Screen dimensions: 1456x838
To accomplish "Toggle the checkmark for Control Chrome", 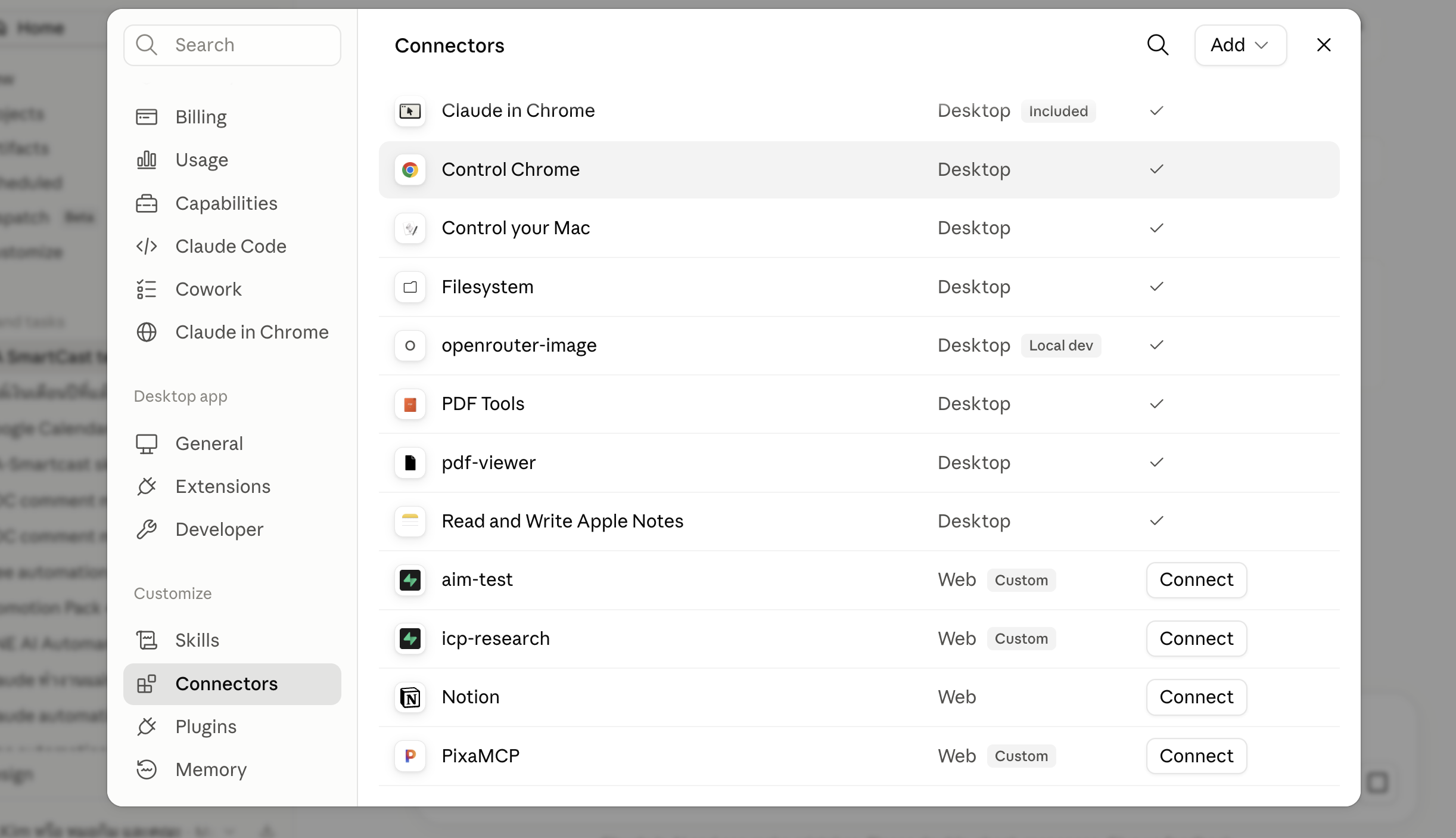I will pos(1157,169).
